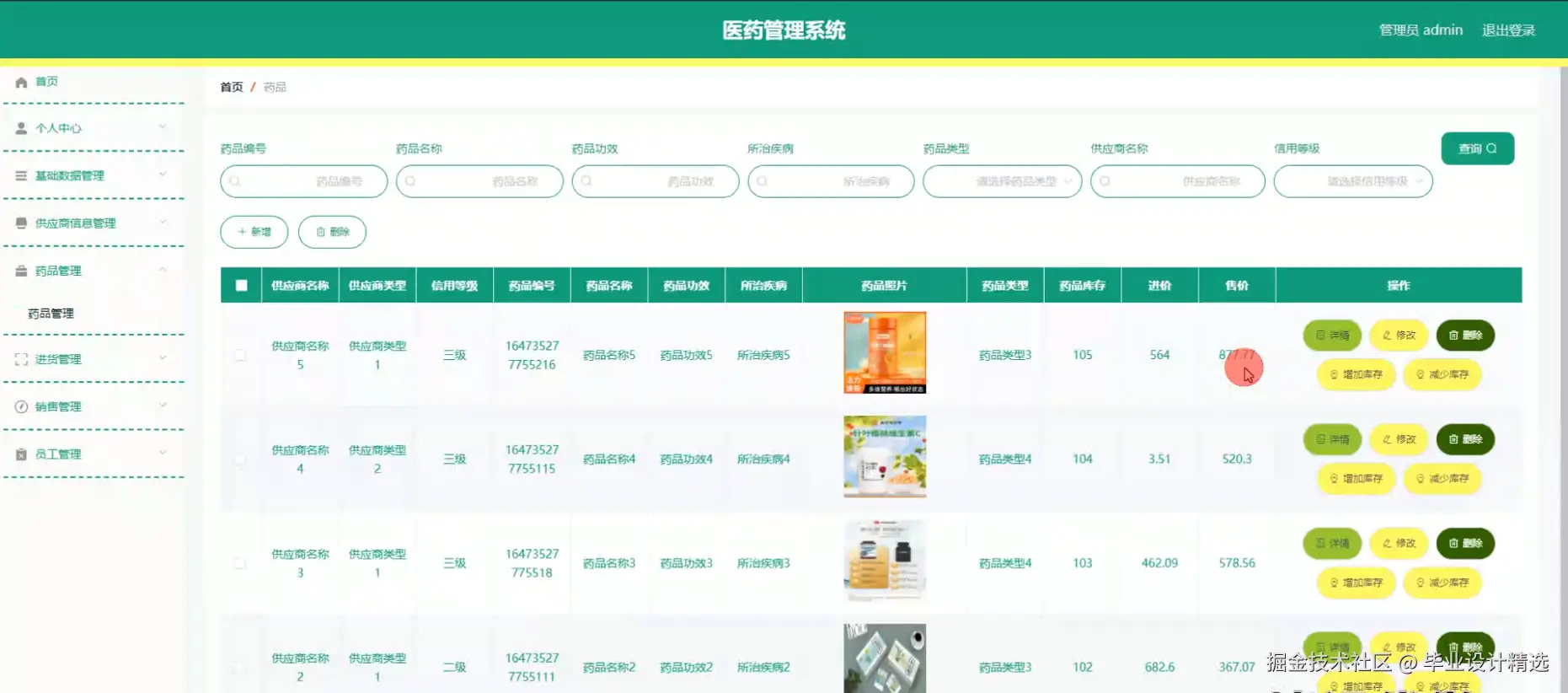
Task: Expand the 个人中心 menu chevron
Action: [163, 127]
